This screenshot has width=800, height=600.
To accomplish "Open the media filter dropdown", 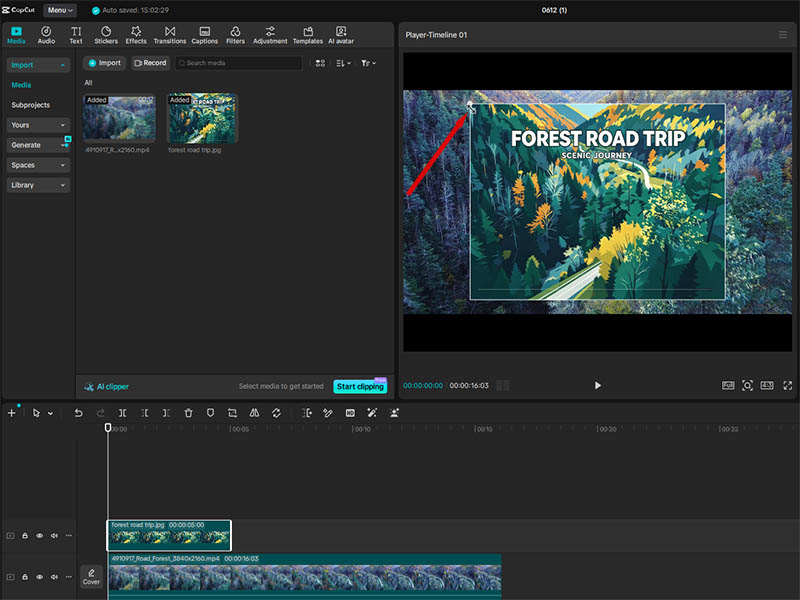I will [x=368, y=63].
